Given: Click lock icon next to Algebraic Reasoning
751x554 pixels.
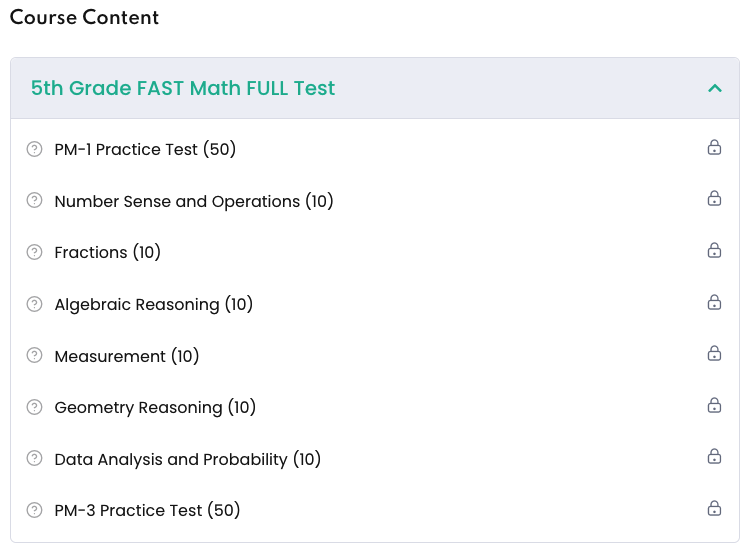Looking at the screenshot, I should [714, 303].
